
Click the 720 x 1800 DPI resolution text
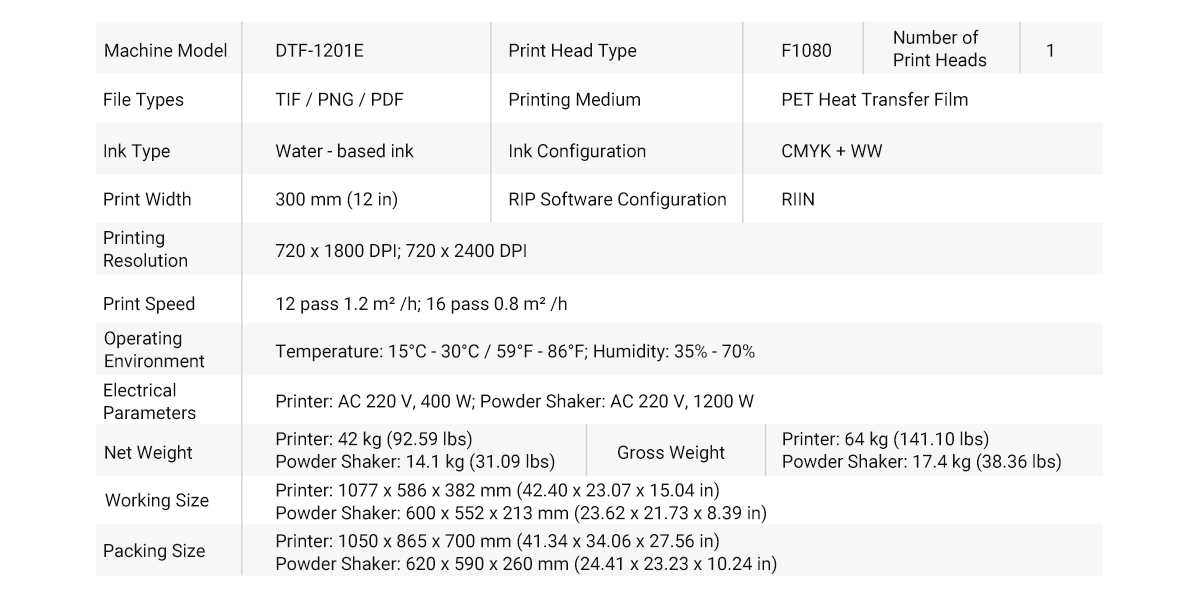click(x=336, y=250)
